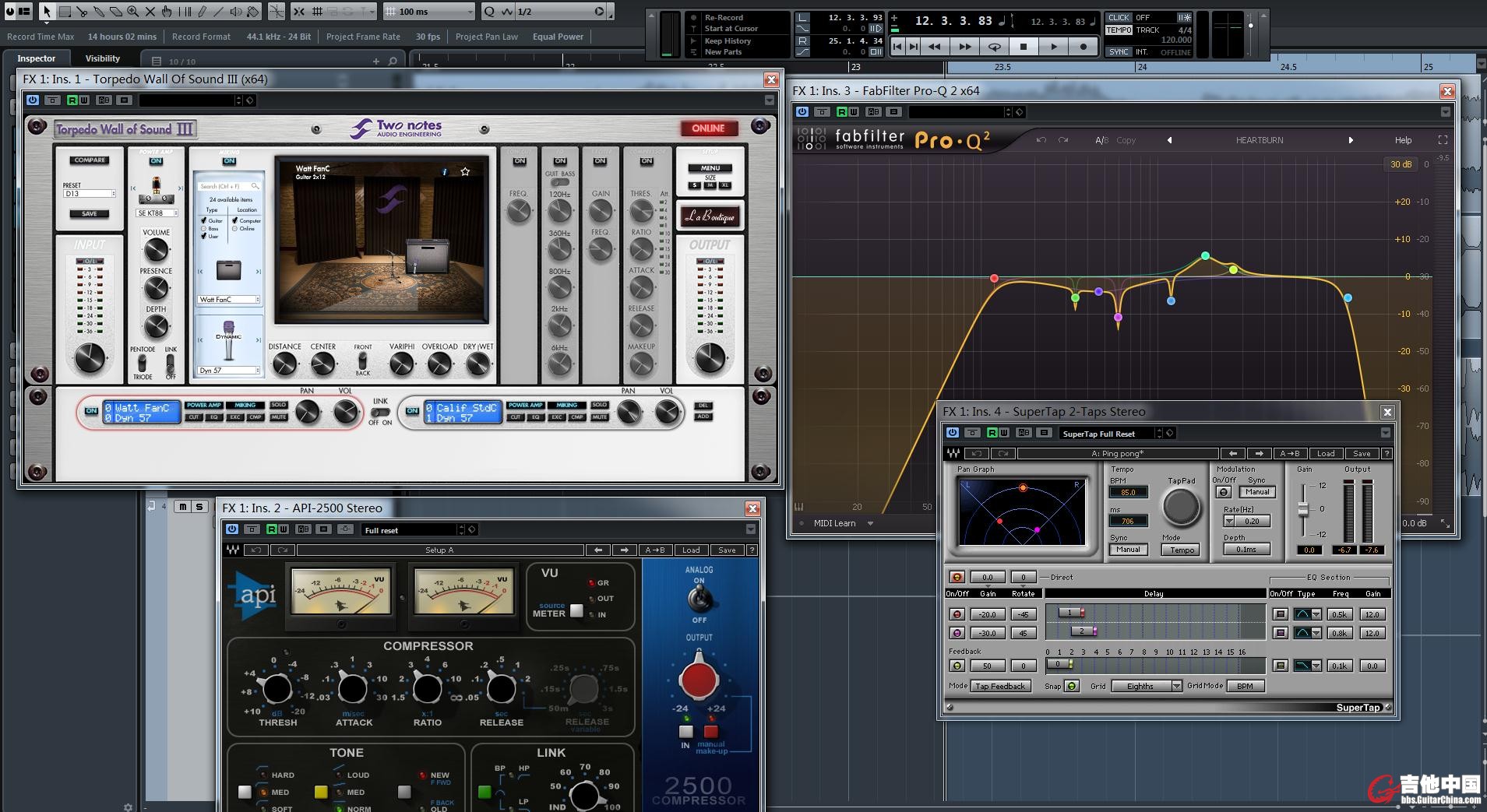
Task: Start playback with transport Play button
Action: (1053, 47)
